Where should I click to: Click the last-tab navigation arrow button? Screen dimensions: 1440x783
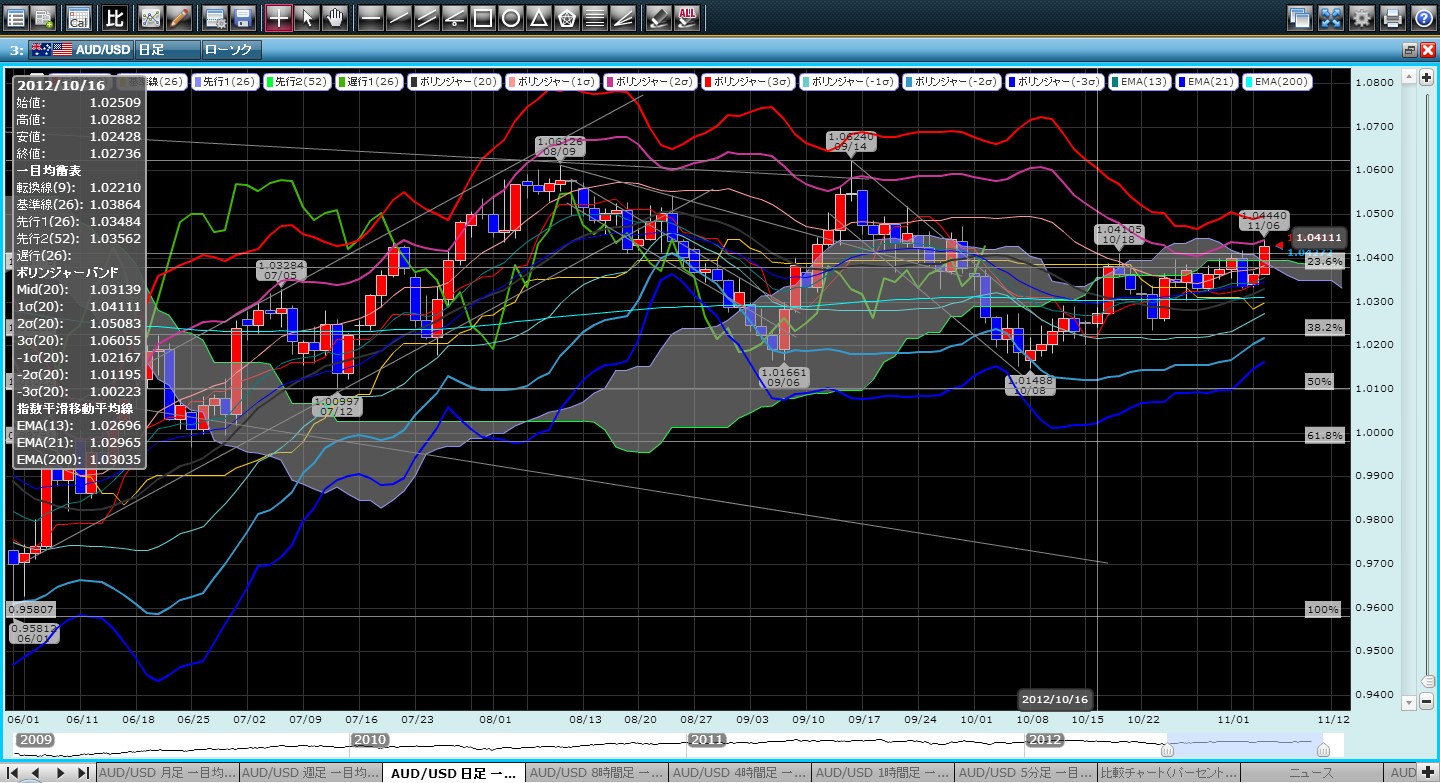[x=83, y=773]
